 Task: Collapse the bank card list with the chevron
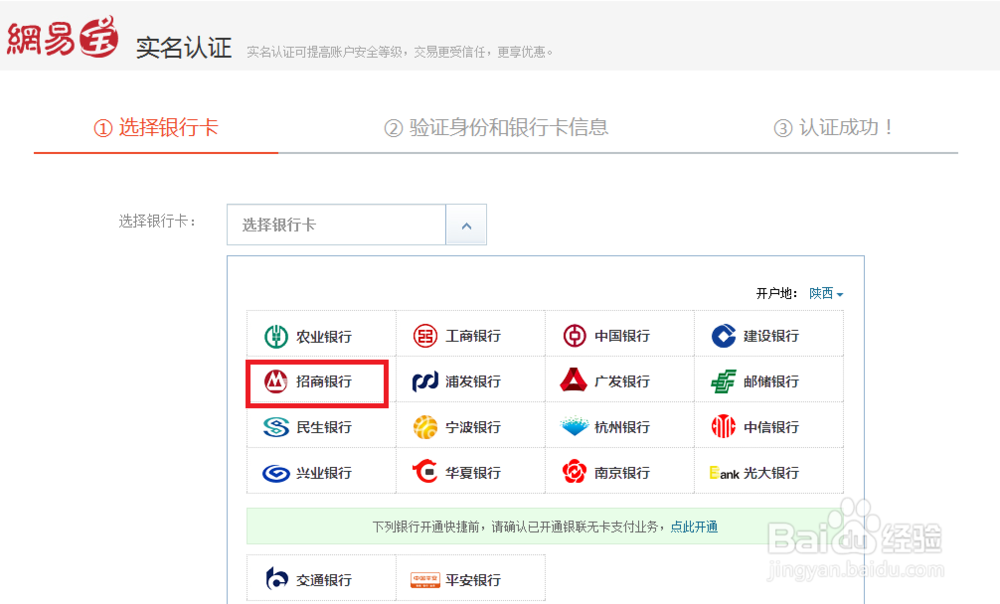tap(466, 225)
